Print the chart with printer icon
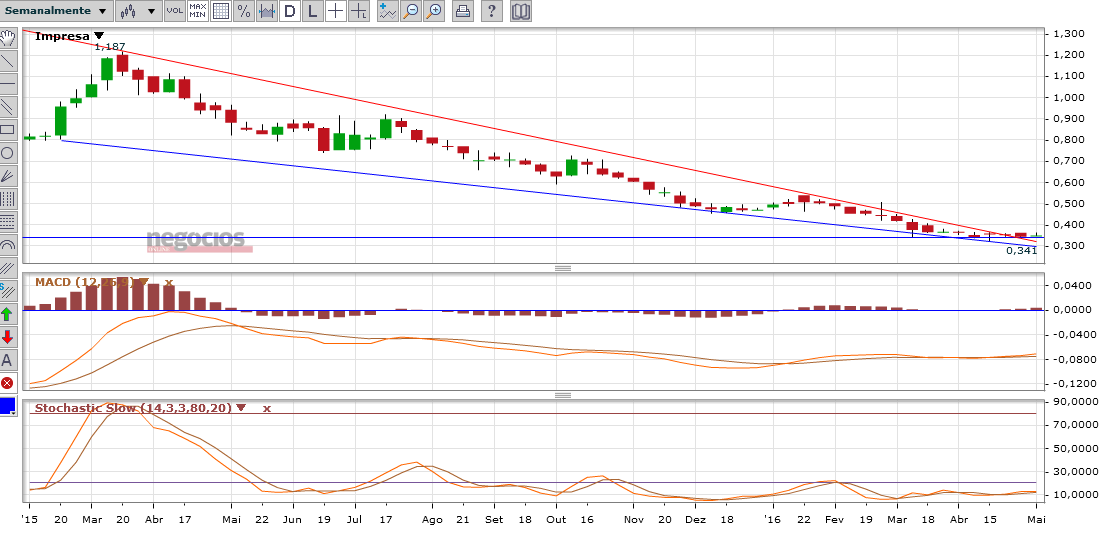Image resolution: width=1105 pixels, height=534 pixels. click(x=462, y=11)
